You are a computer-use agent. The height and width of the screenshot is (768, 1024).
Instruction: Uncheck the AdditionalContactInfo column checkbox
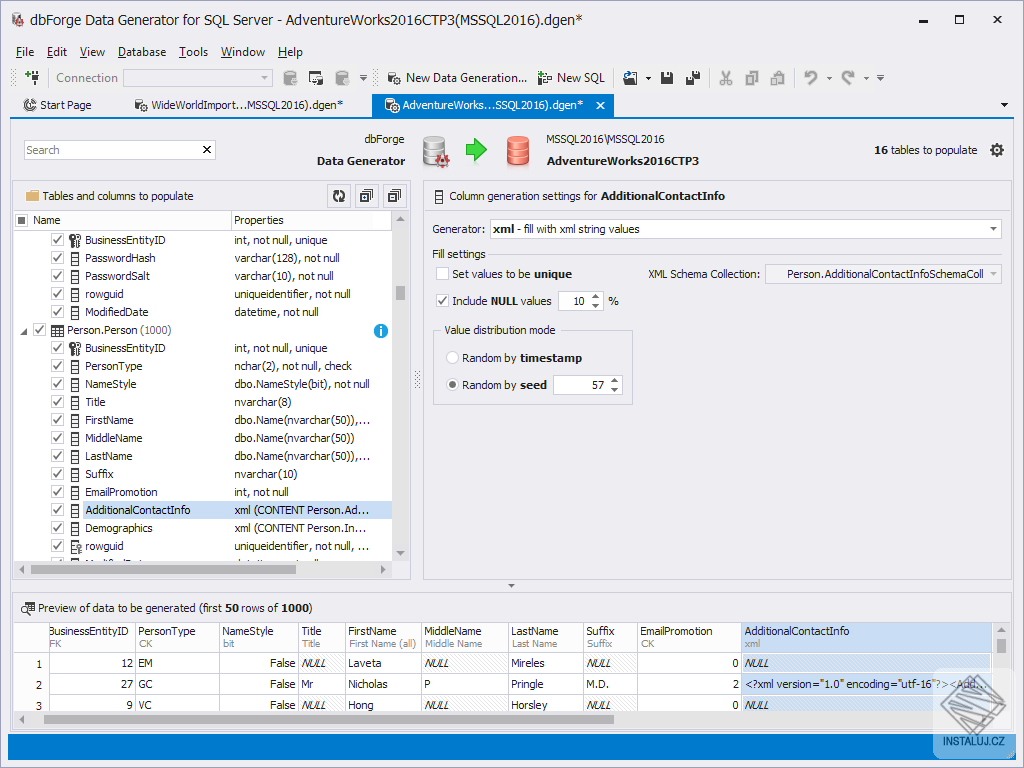57,509
